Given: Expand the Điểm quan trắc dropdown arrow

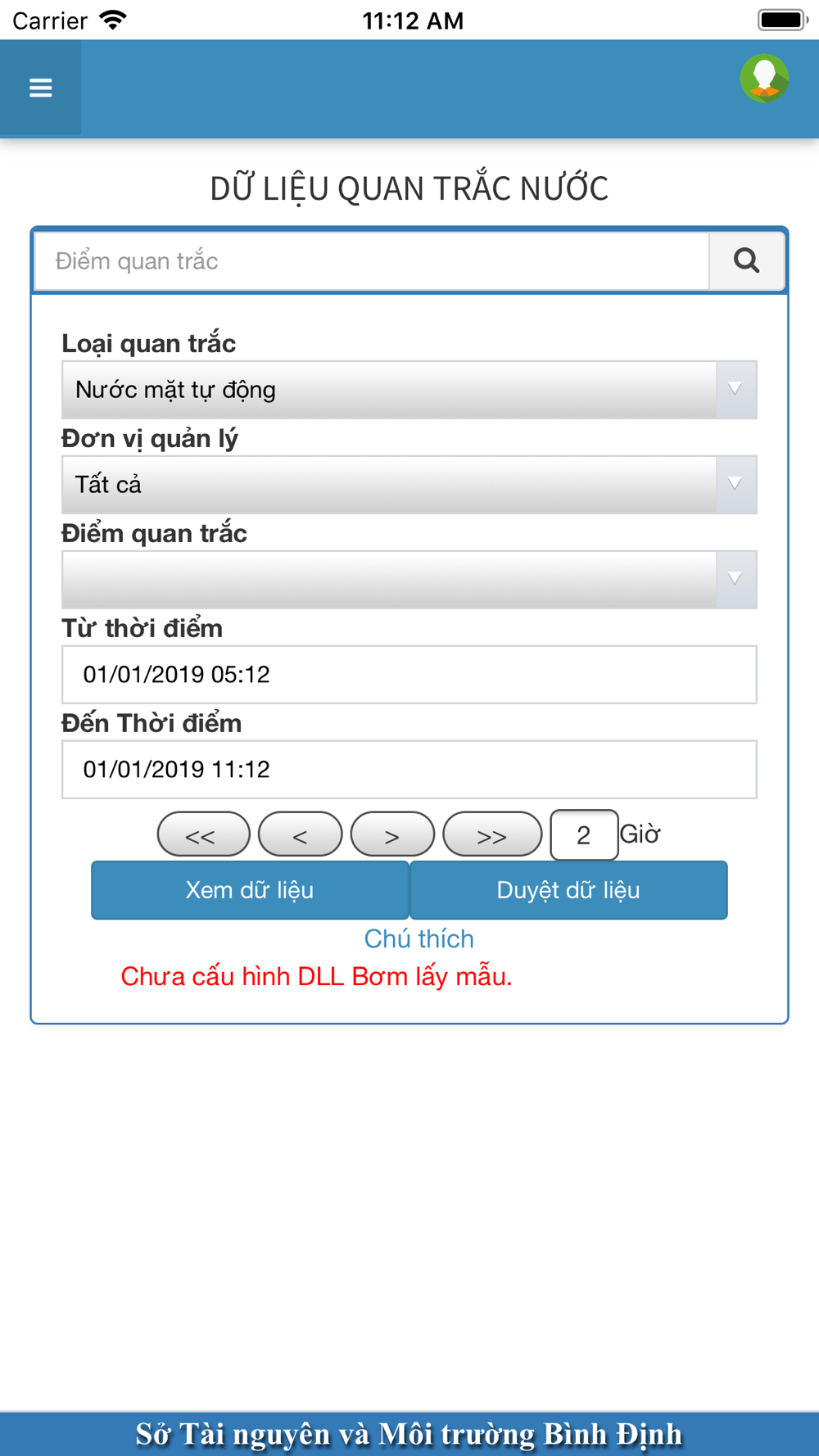Looking at the screenshot, I should tap(735, 579).
